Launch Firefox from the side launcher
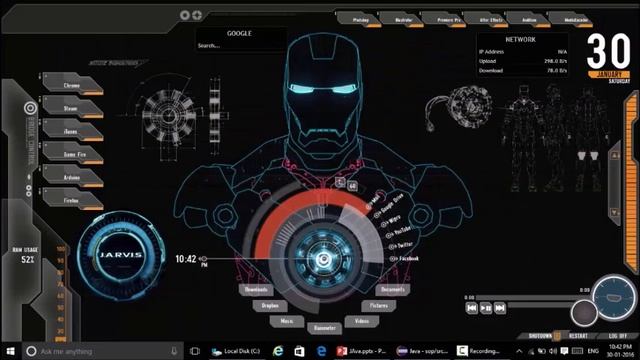 click(73, 200)
